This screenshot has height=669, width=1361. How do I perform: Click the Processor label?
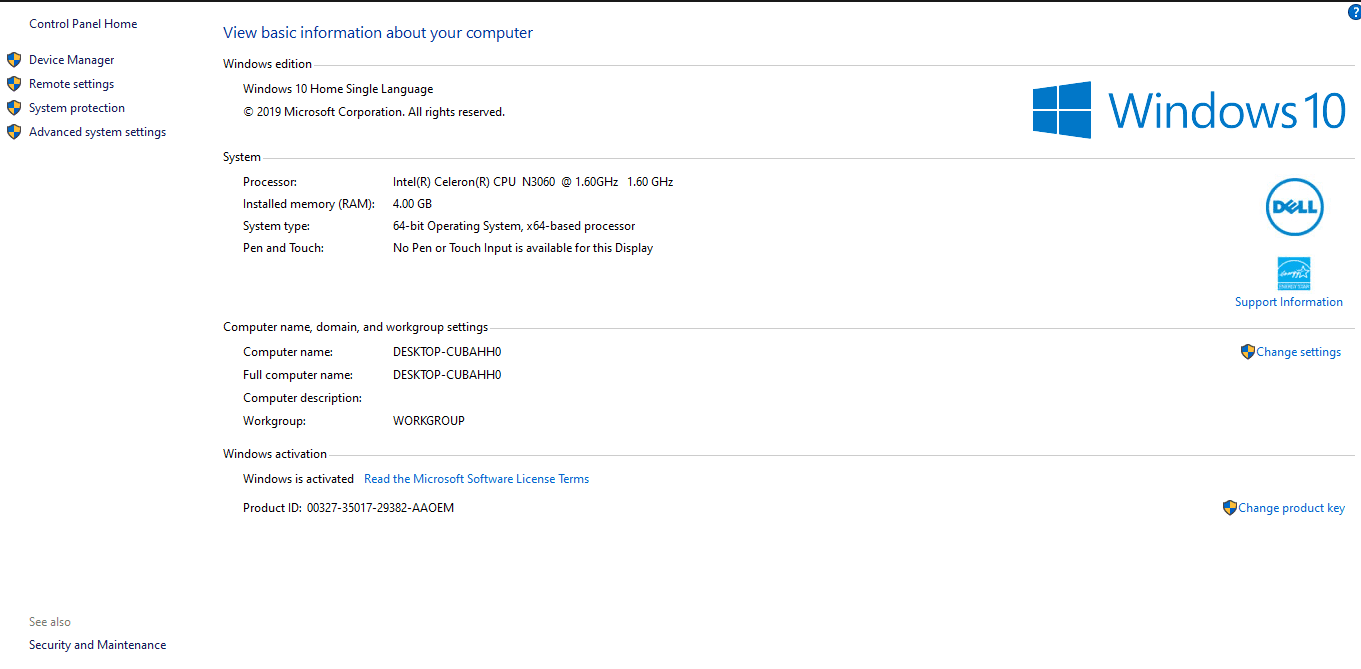(270, 182)
